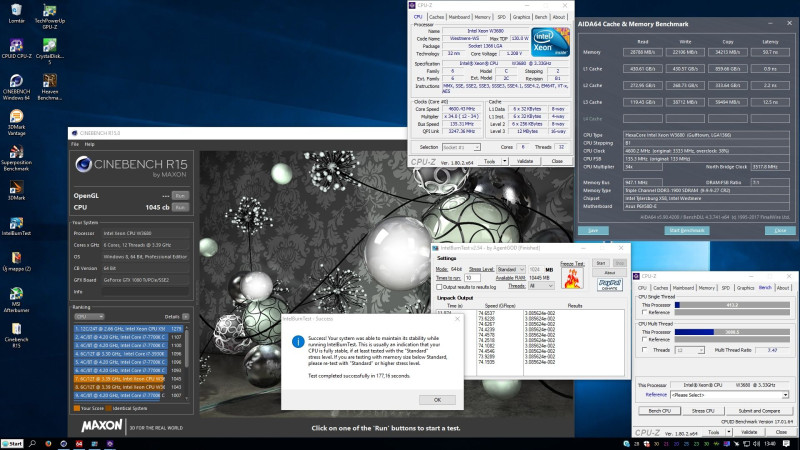Click Start Benchmark in AIDA64 window
800x450 pixels.
coord(687,231)
